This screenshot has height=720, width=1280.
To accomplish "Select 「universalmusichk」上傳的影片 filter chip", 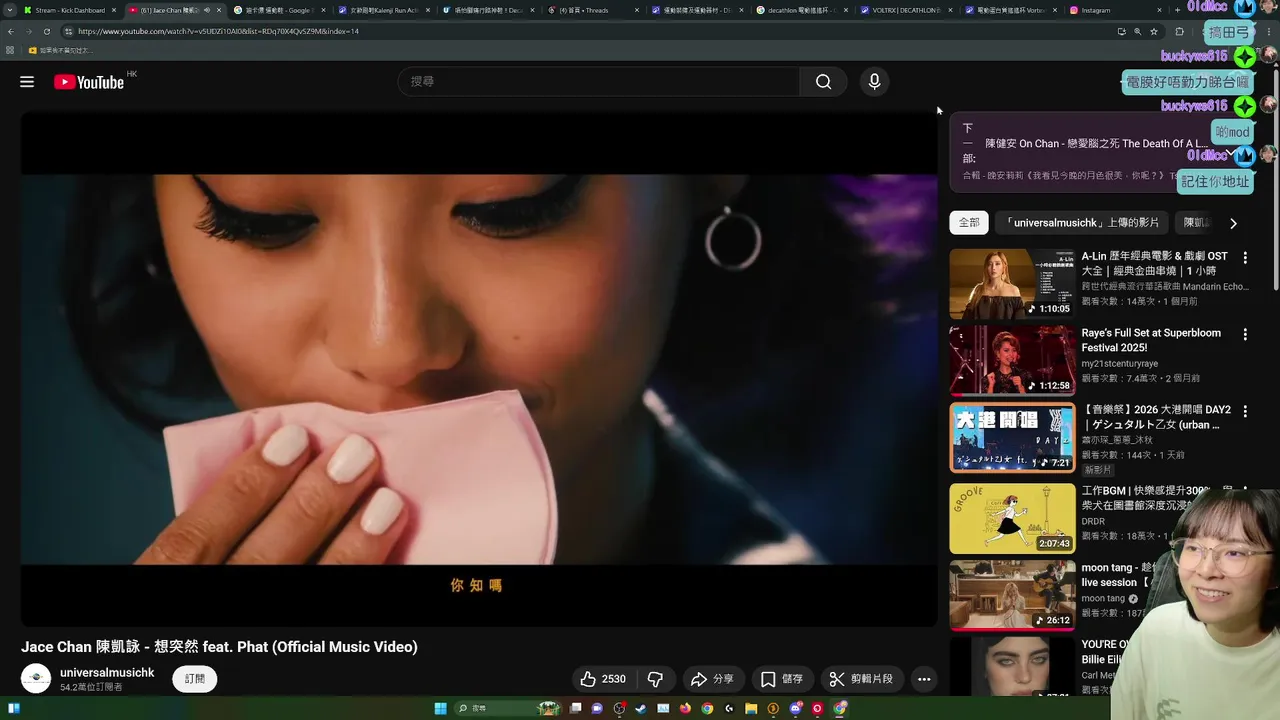I will coord(1081,223).
